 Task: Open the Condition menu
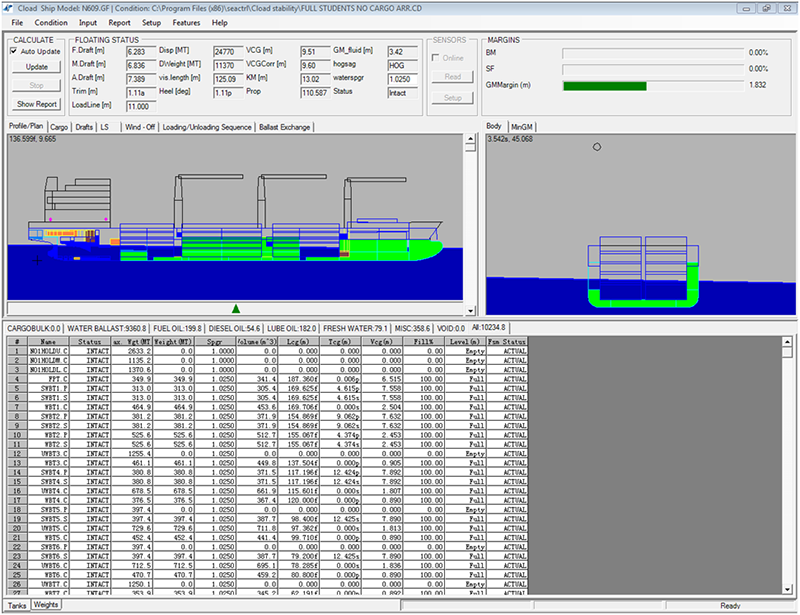(x=51, y=22)
